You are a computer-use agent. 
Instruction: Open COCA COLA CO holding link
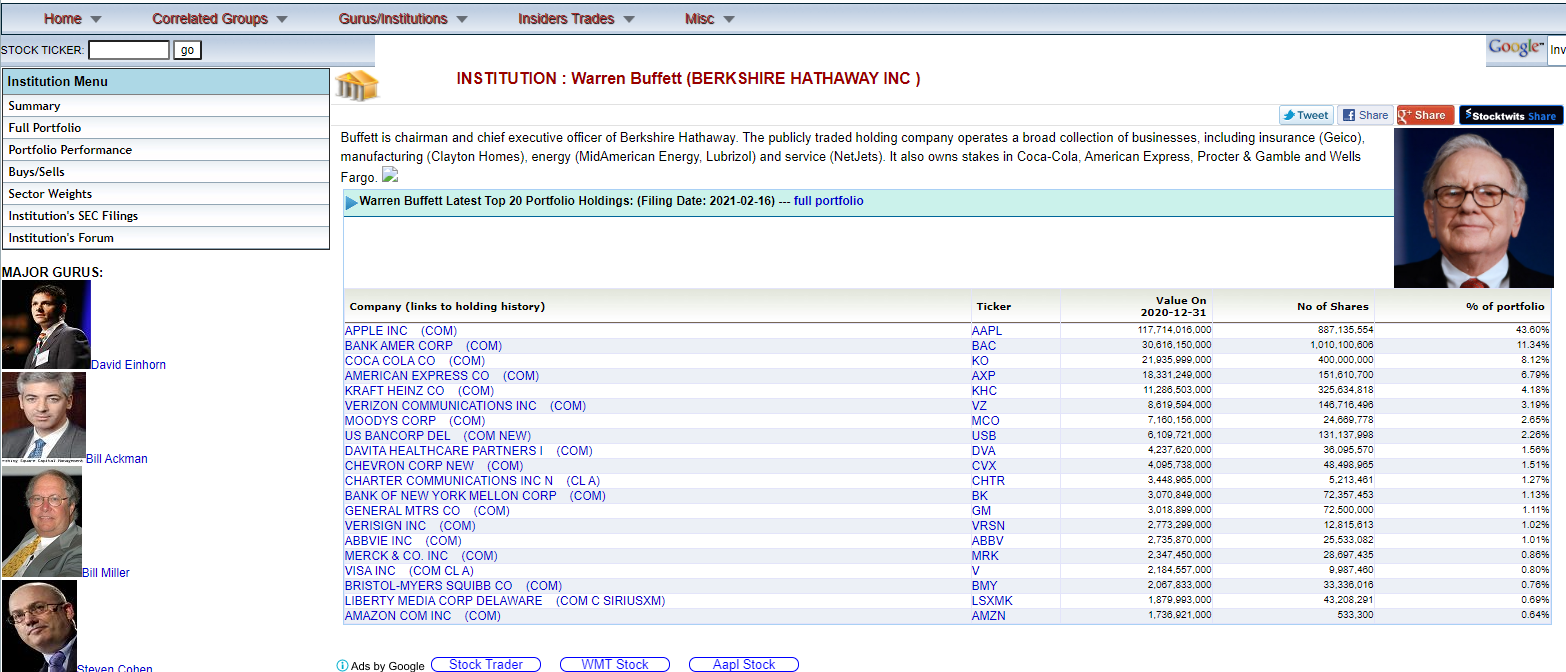click(x=415, y=361)
